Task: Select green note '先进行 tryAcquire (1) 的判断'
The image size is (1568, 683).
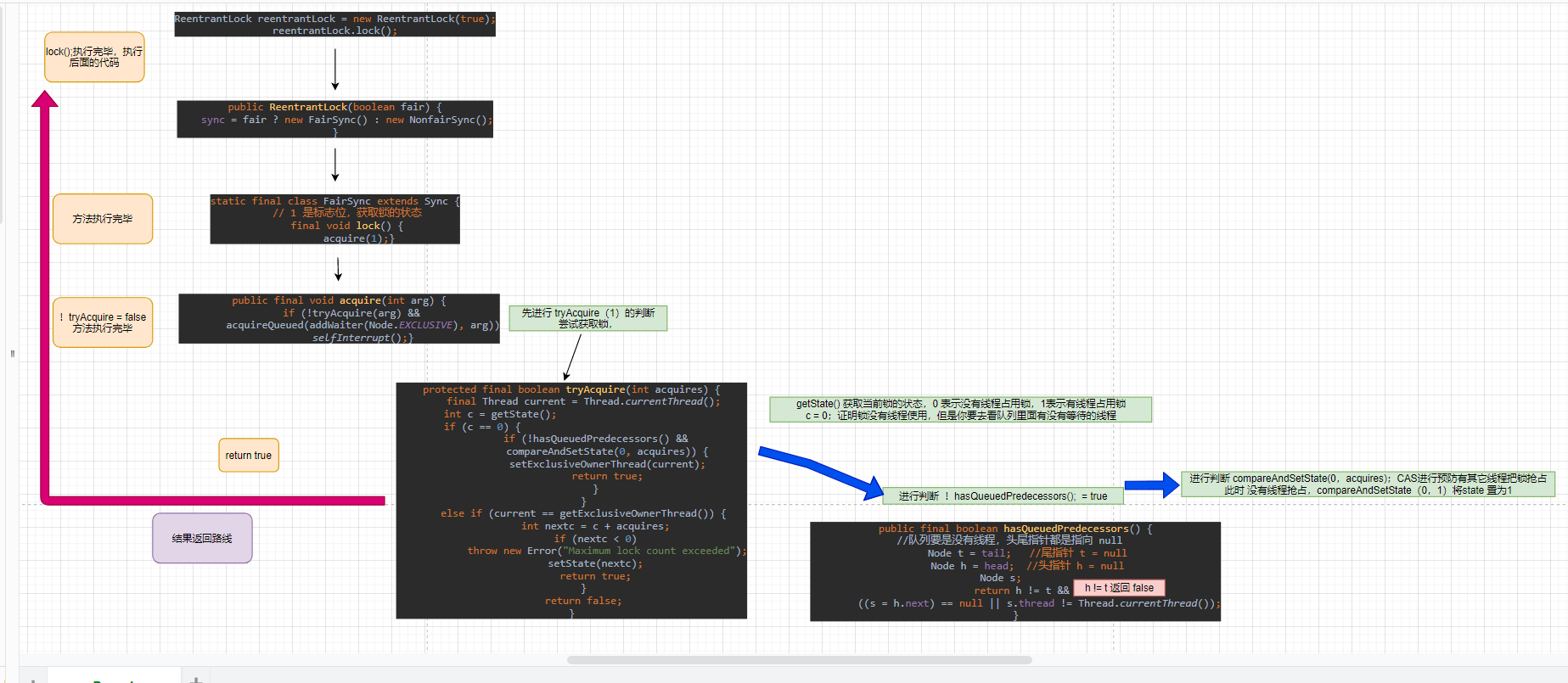Action: 588,318
